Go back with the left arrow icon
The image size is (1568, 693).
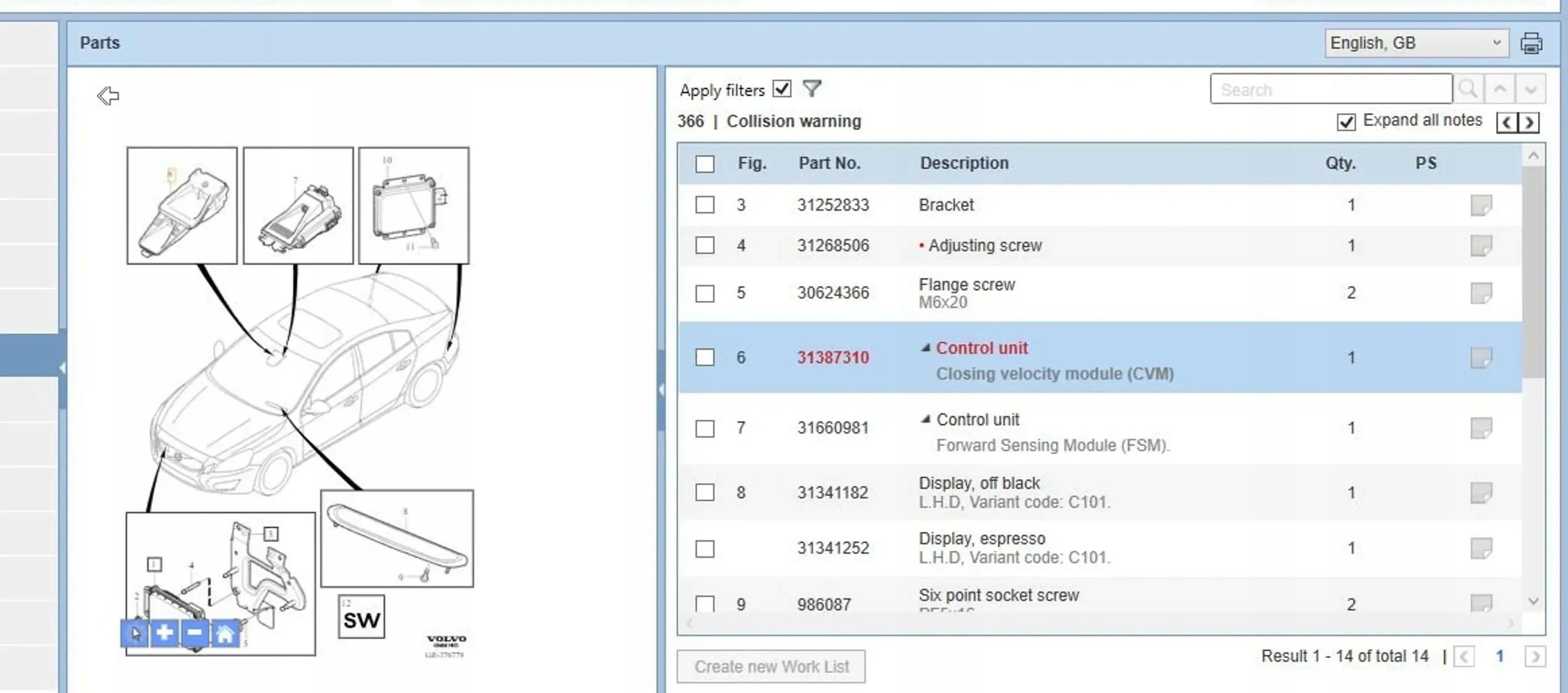click(108, 95)
